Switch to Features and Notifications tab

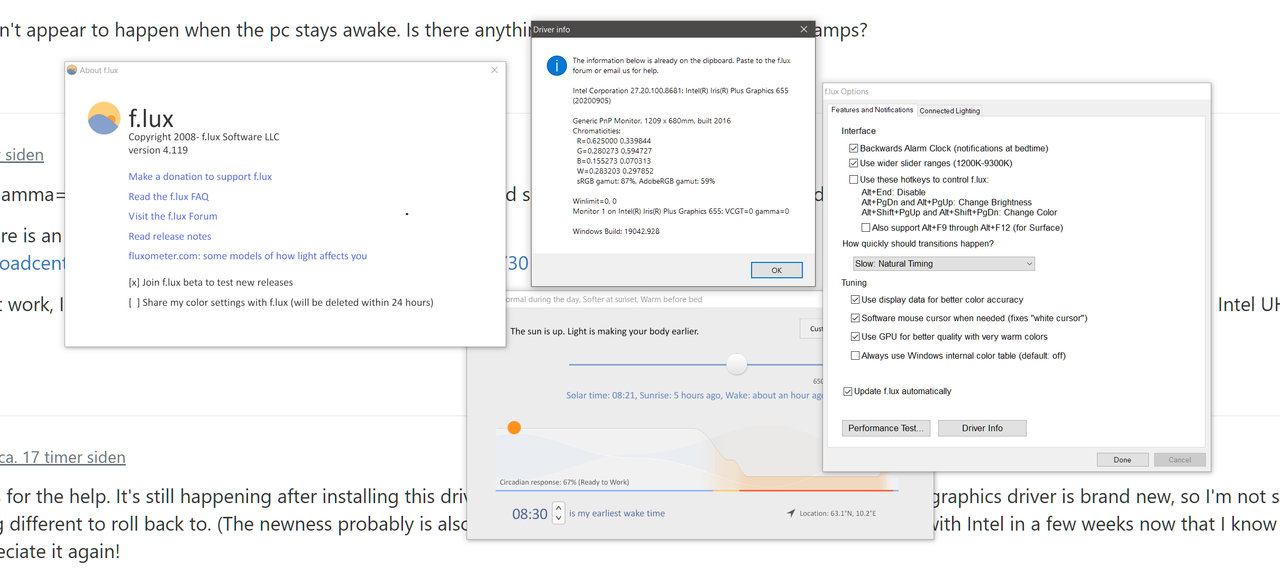tap(872, 110)
